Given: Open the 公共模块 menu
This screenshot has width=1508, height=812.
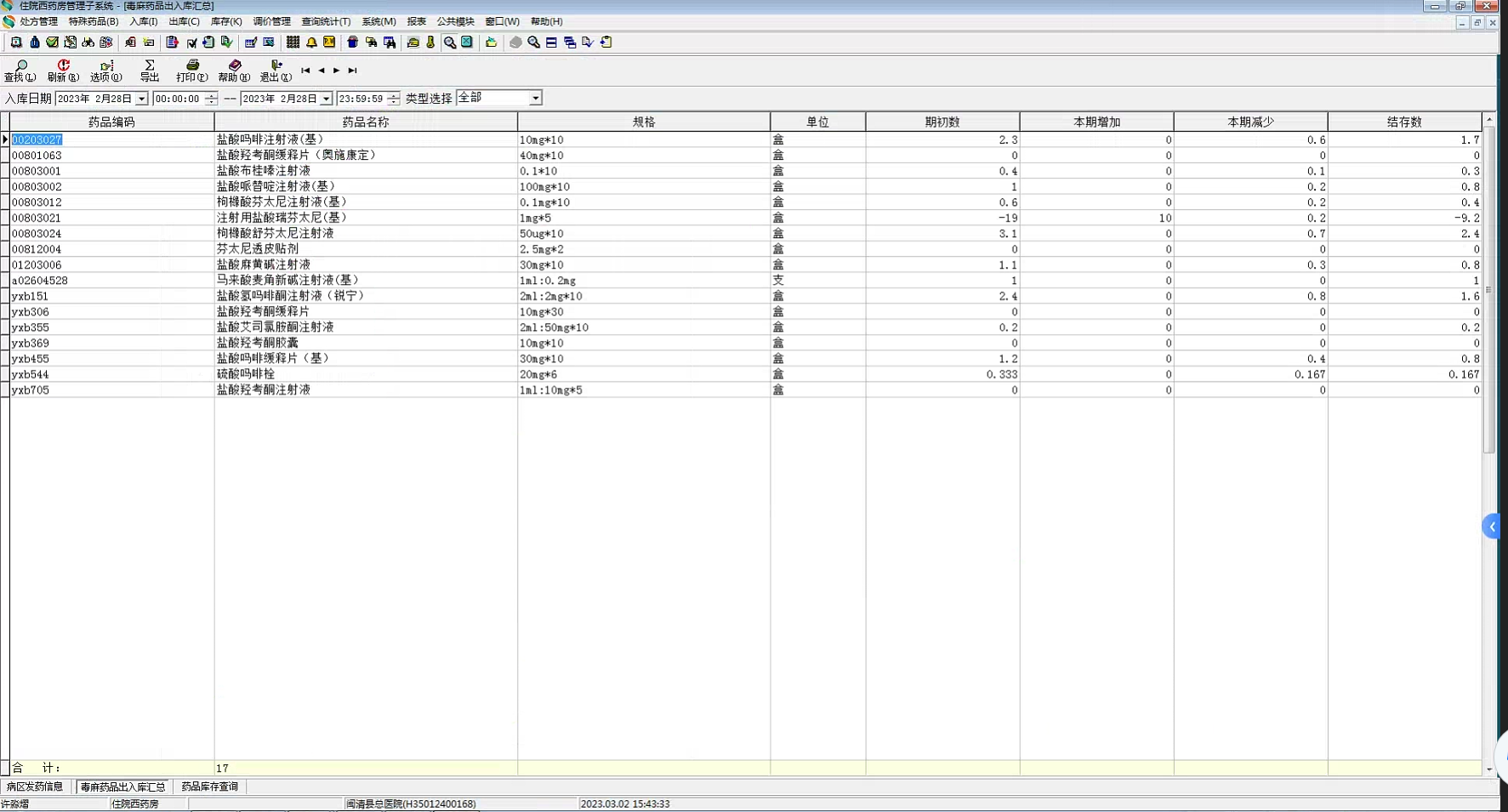Looking at the screenshot, I should (x=456, y=21).
